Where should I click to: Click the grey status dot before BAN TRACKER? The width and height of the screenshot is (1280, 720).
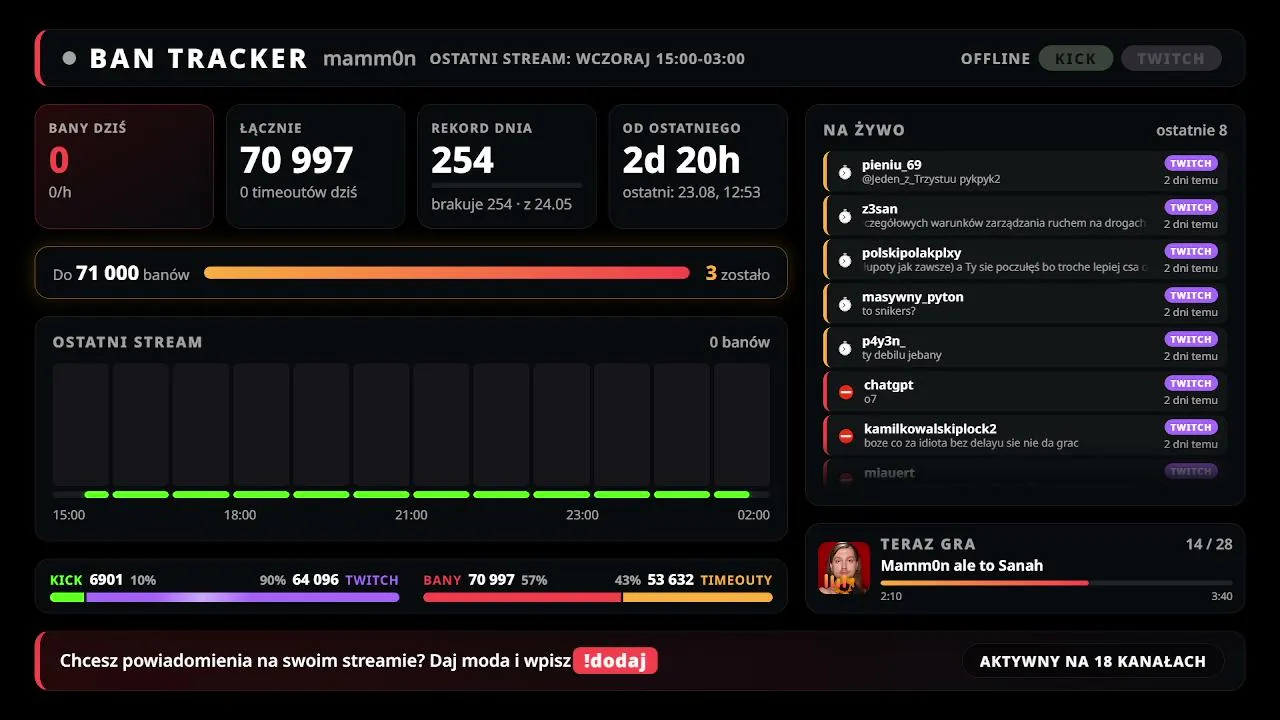click(69, 58)
